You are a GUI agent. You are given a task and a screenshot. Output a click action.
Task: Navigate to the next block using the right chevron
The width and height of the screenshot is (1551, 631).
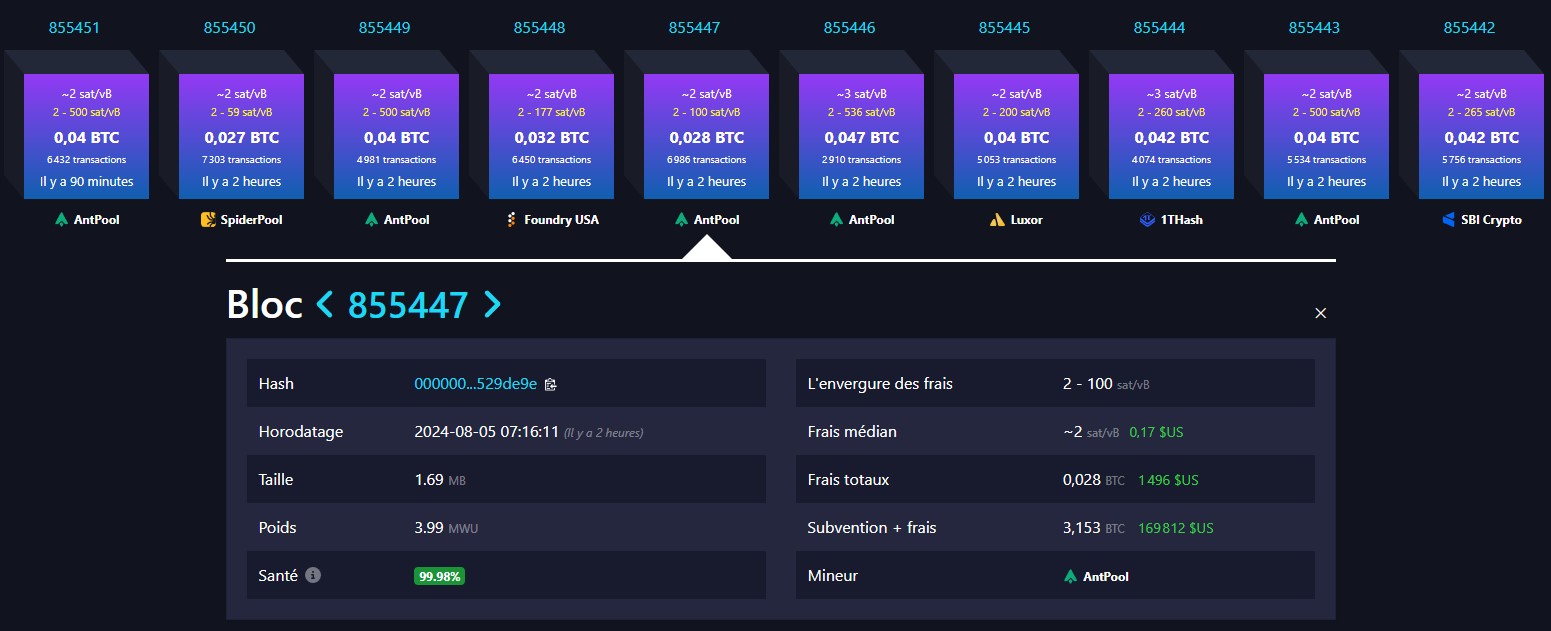493,304
